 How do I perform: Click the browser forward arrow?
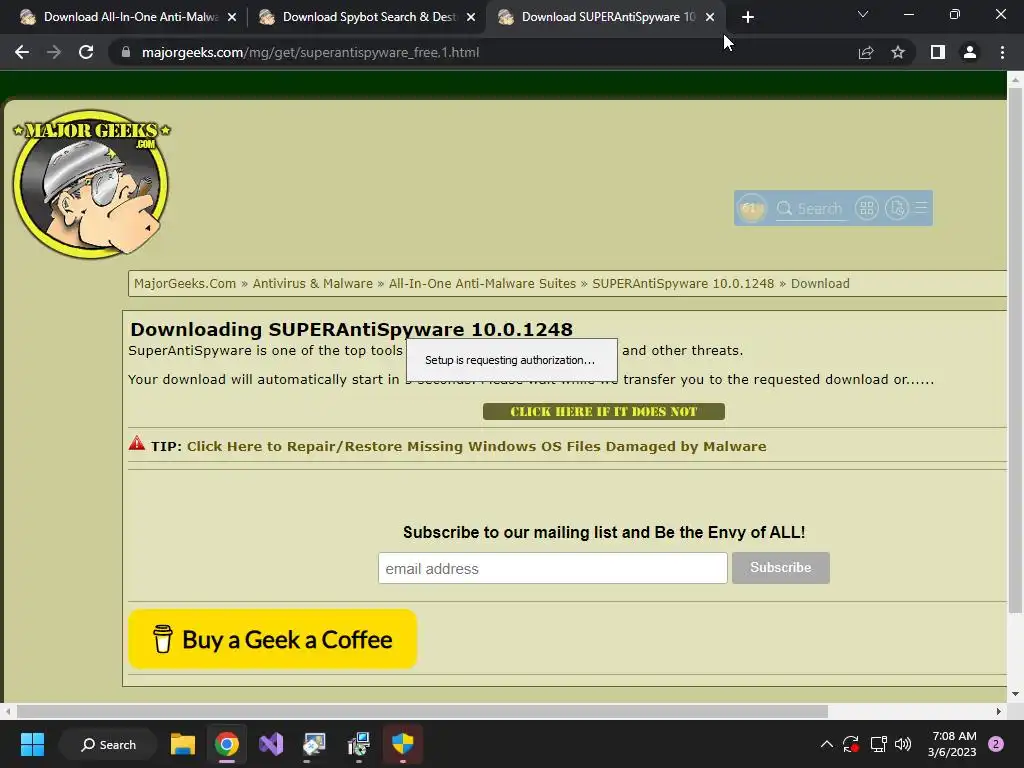[54, 52]
